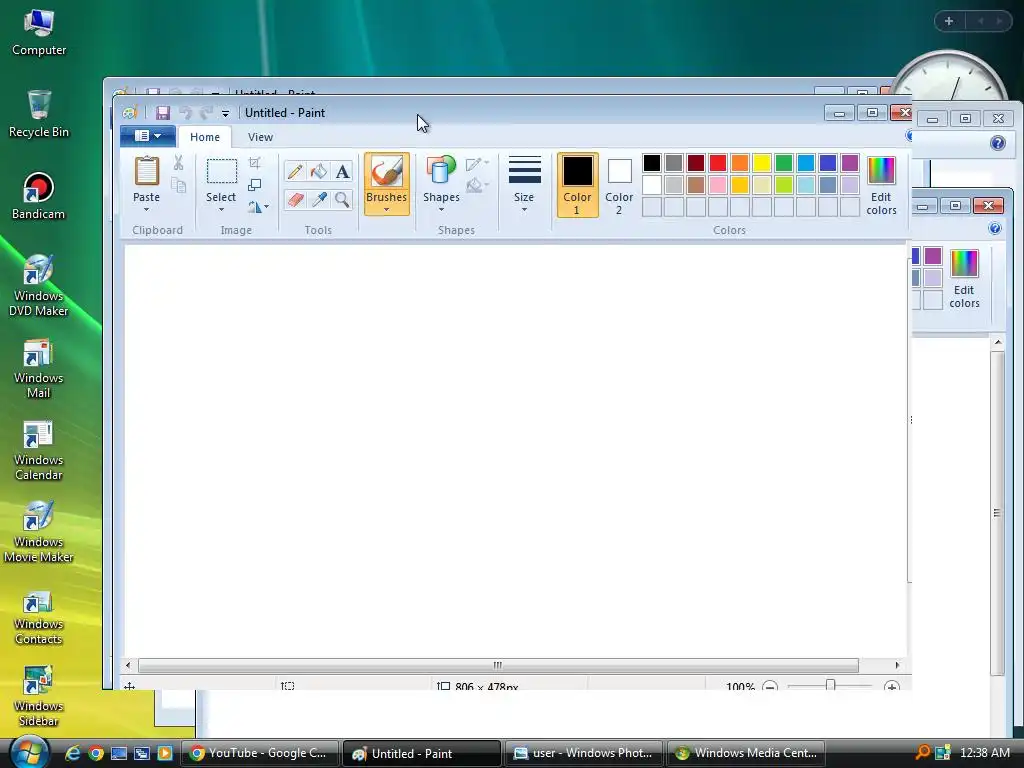Click the Undo arrow in title bar
The height and width of the screenshot is (768, 1024).
(185, 113)
